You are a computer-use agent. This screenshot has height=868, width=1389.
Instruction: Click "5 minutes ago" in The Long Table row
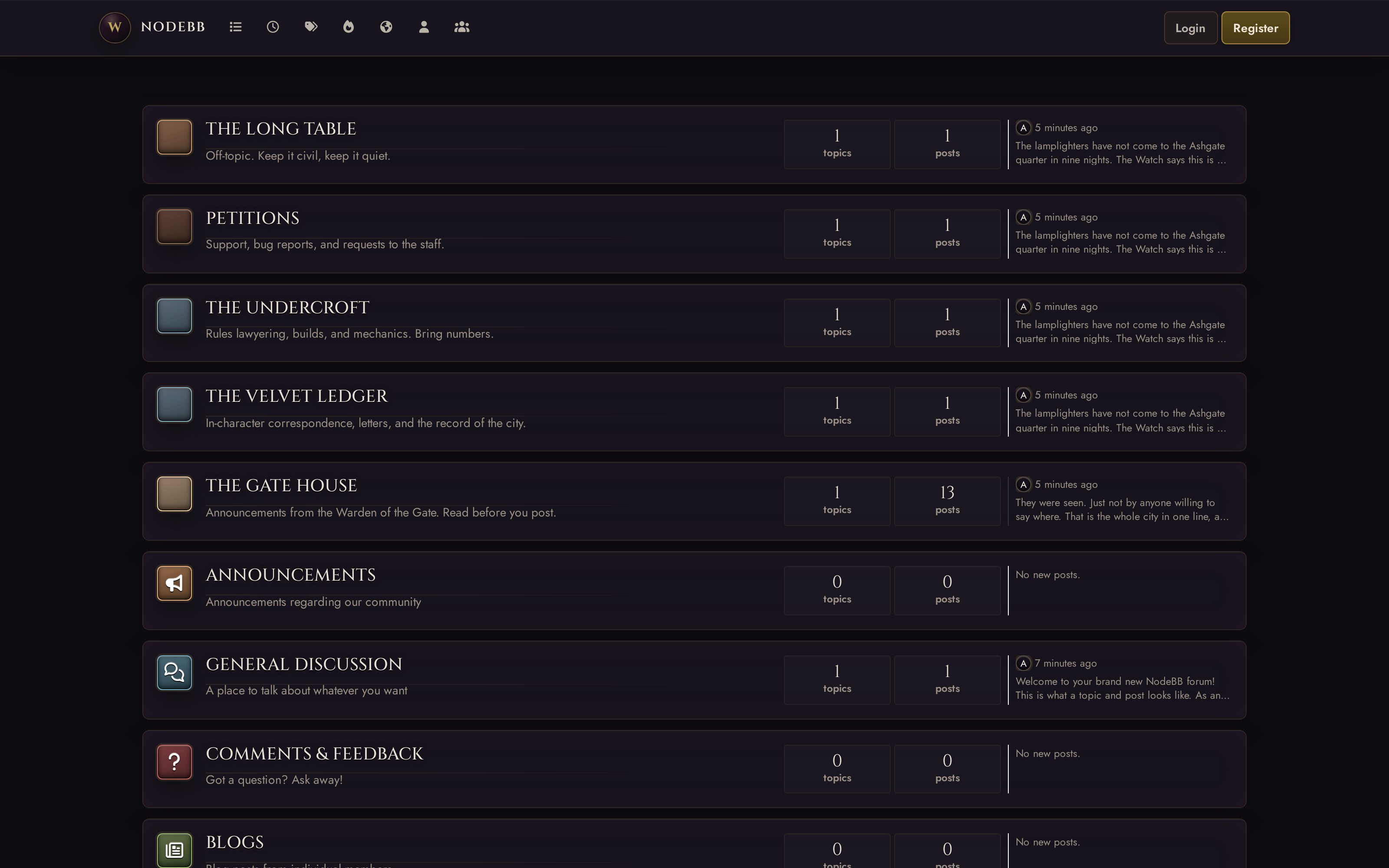[x=1066, y=128]
